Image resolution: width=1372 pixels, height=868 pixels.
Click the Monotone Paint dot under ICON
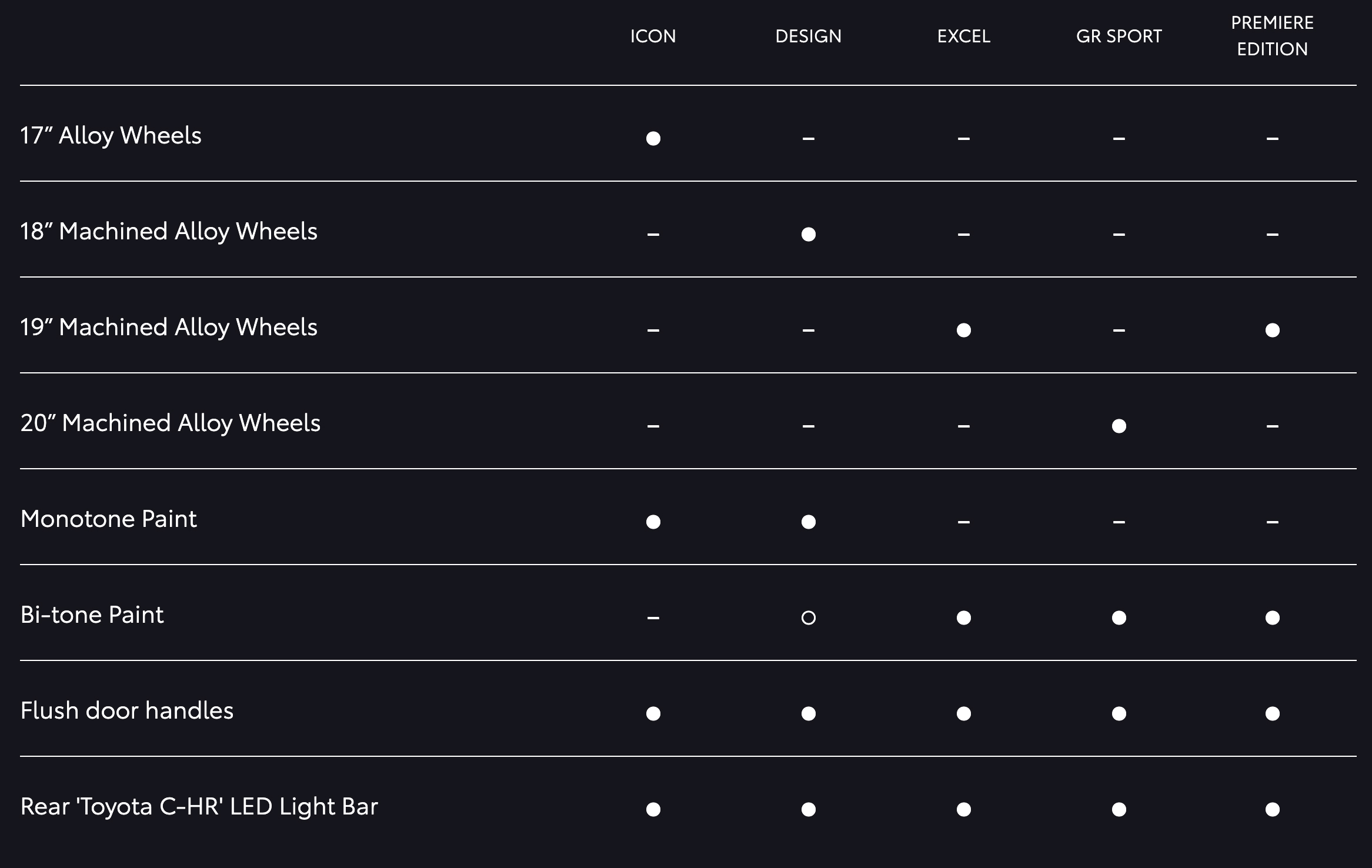[653, 522]
